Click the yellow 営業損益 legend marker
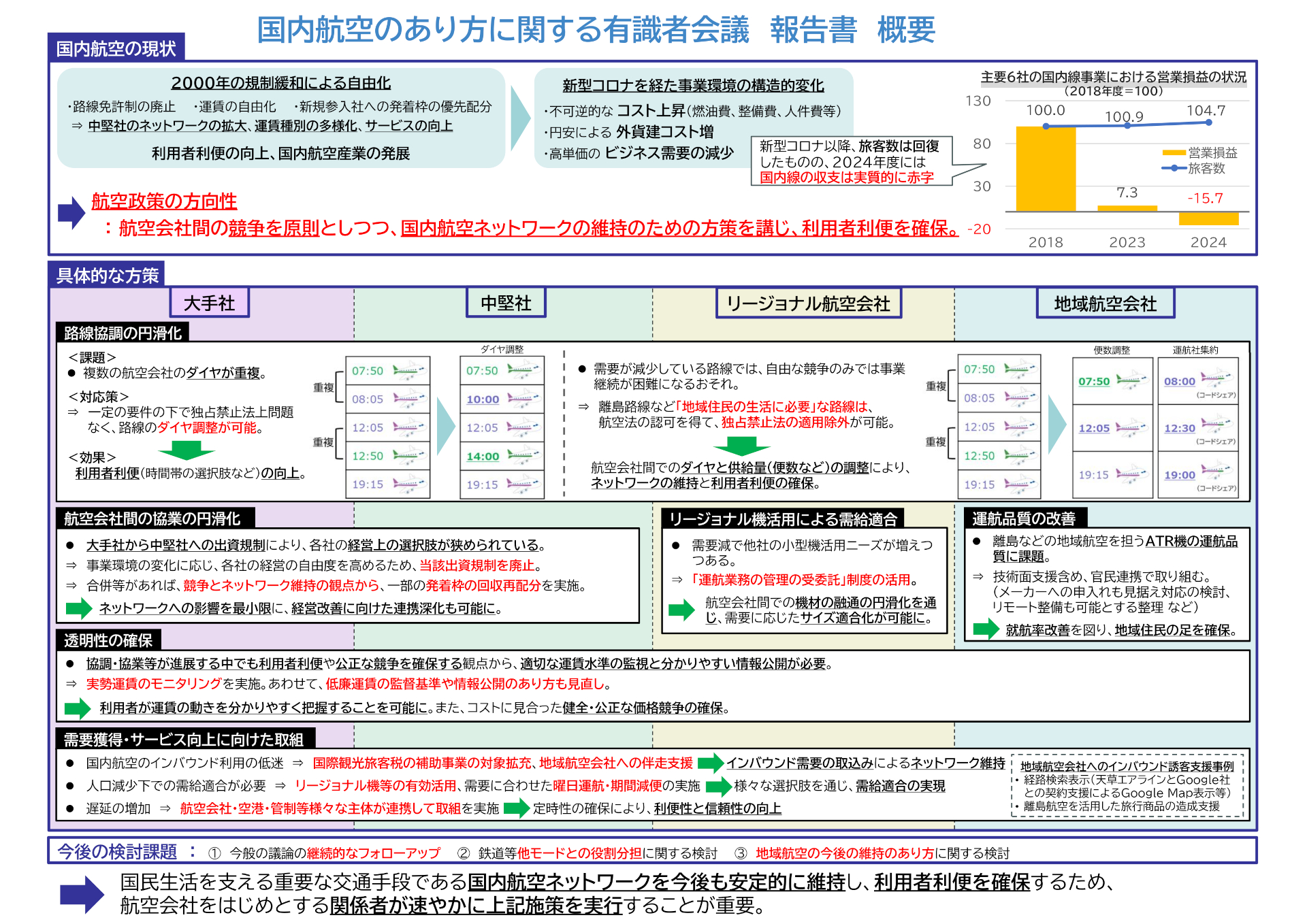Screen dimensions: 1307x924 coord(1174,152)
